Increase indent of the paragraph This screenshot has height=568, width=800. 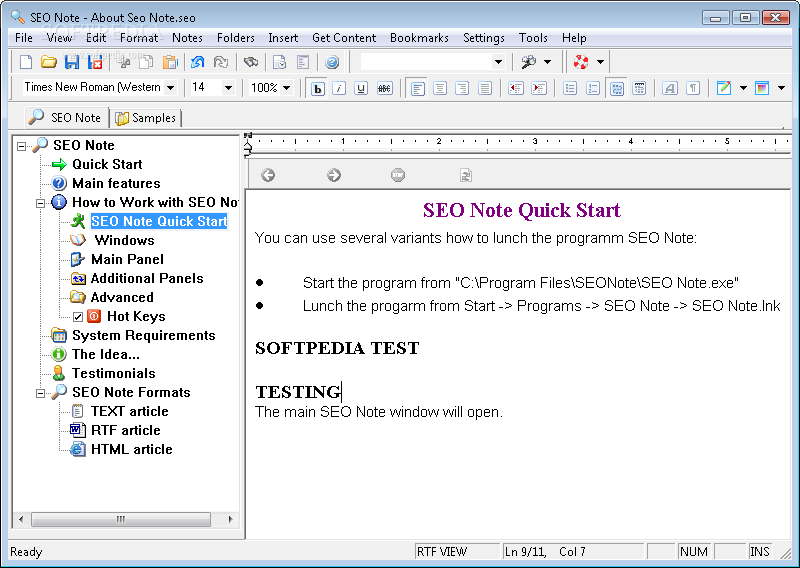click(539, 88)
